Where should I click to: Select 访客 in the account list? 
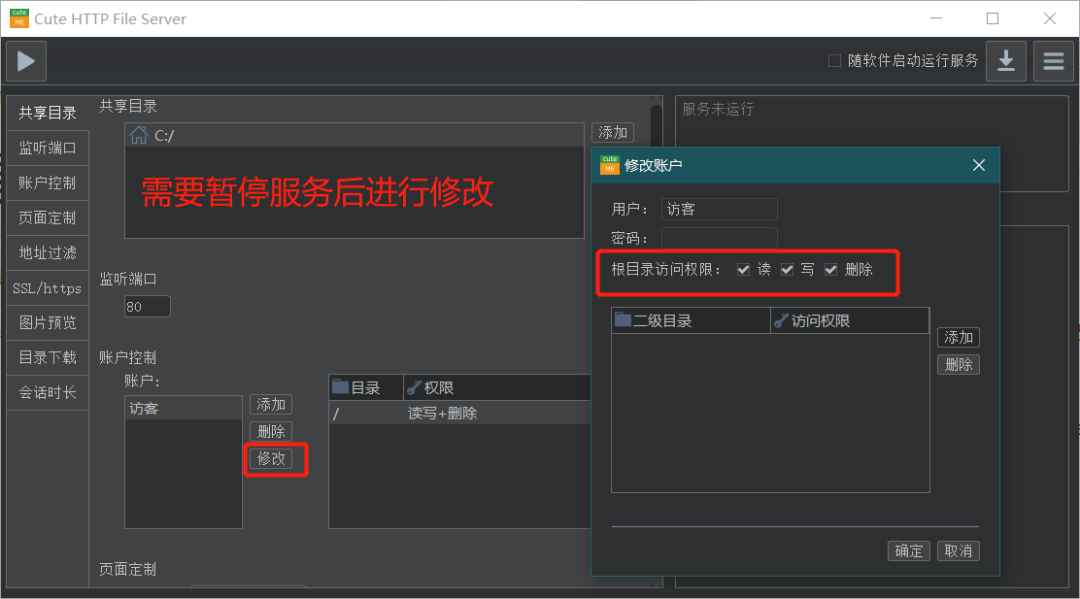point(183,409)
